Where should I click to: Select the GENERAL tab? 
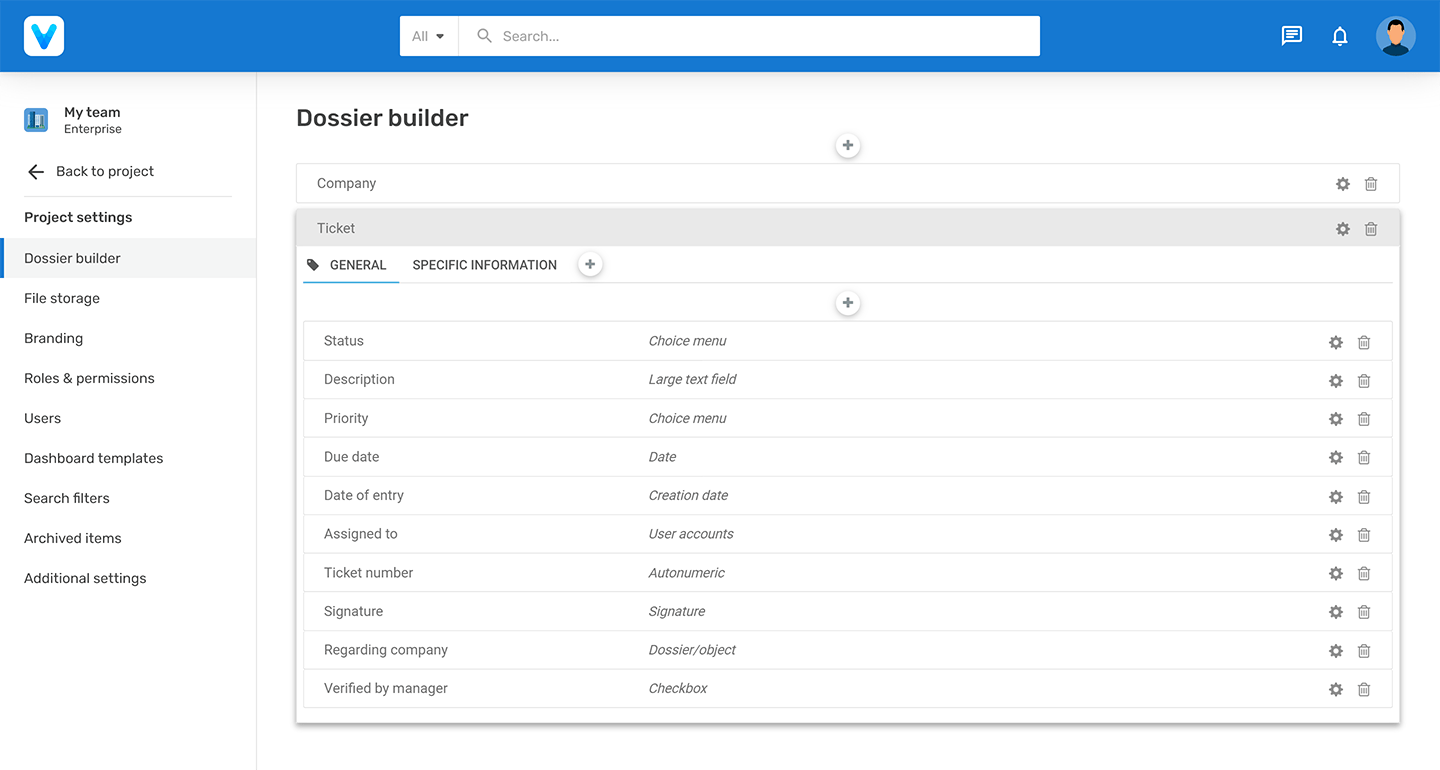pos(357,264)
